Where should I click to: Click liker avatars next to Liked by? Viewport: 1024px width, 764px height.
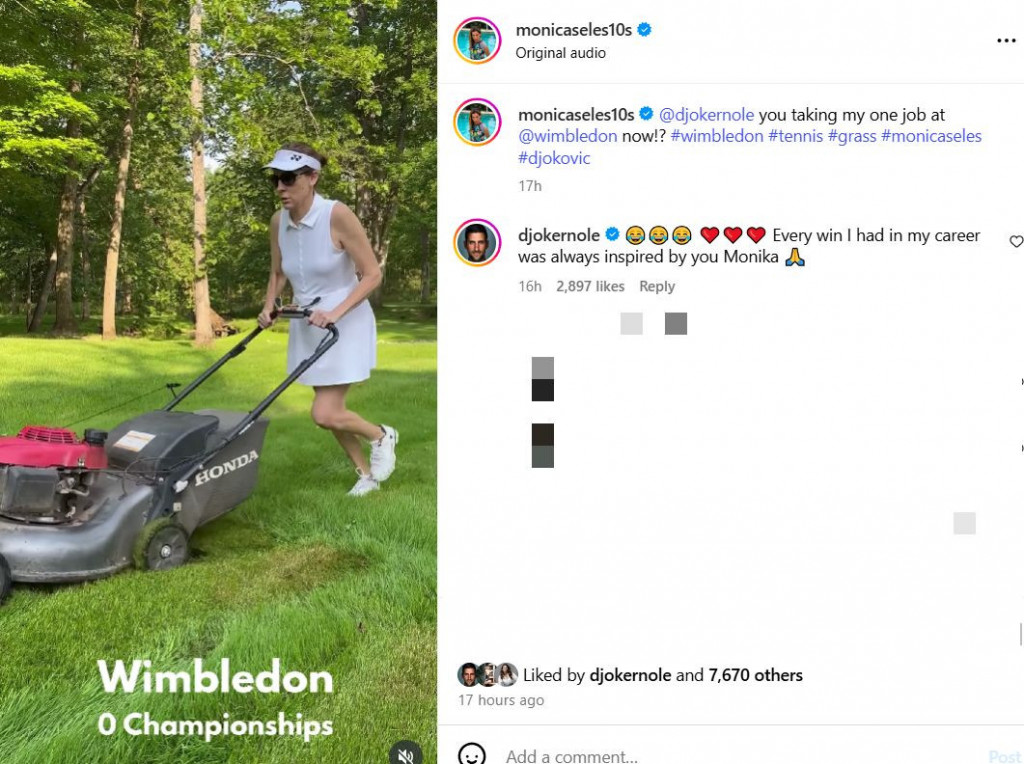tap(488, 675)
